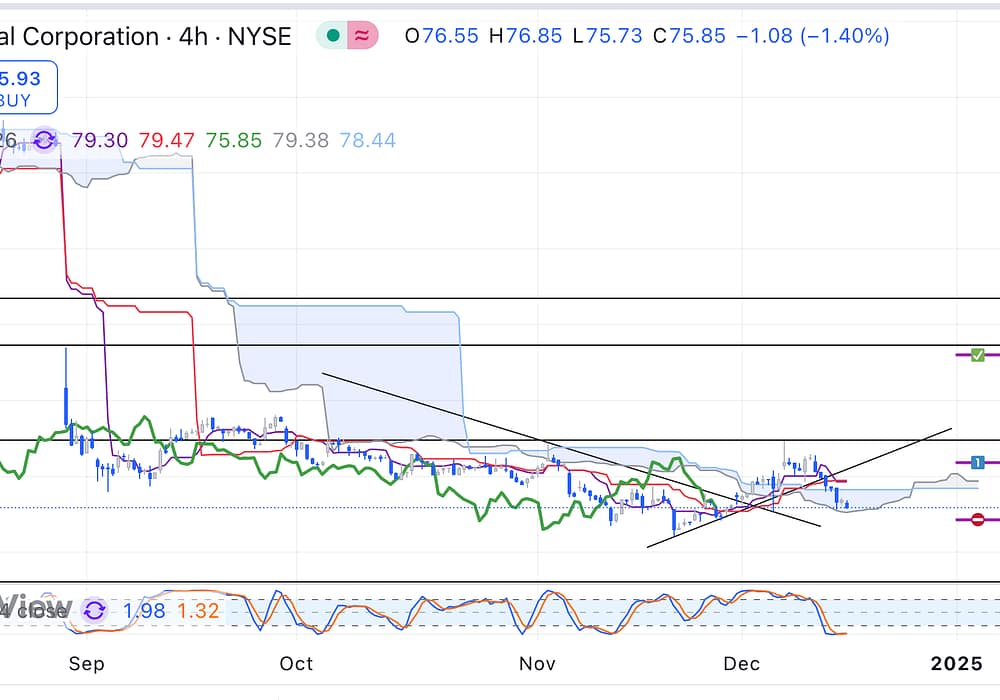Viewport: 1000px width, 700px height.
Task: Click the Oct label on time axis
Action: pyautogui.click(x=296, y=664)
